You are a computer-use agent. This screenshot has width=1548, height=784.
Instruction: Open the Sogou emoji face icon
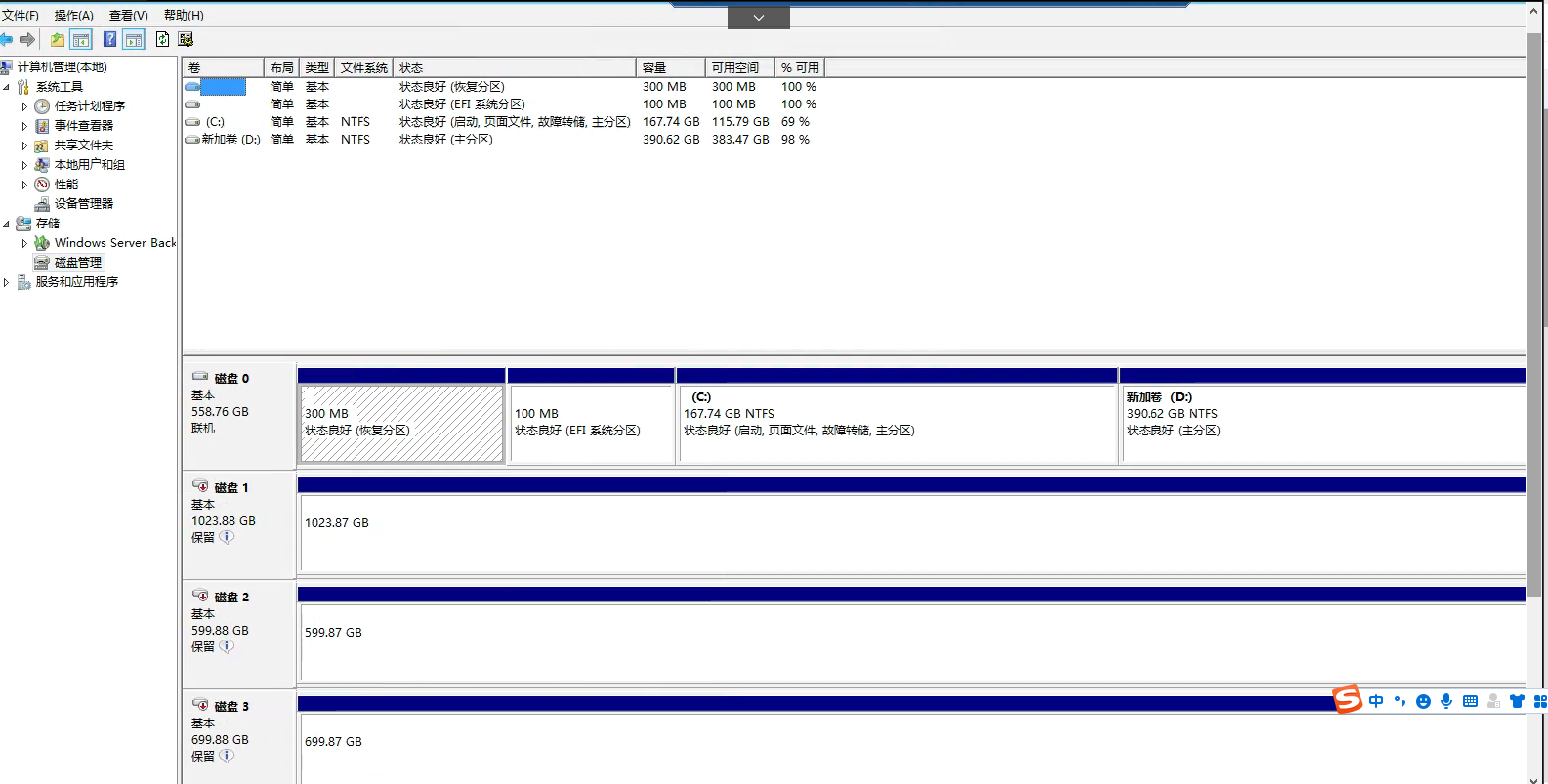1423,701
